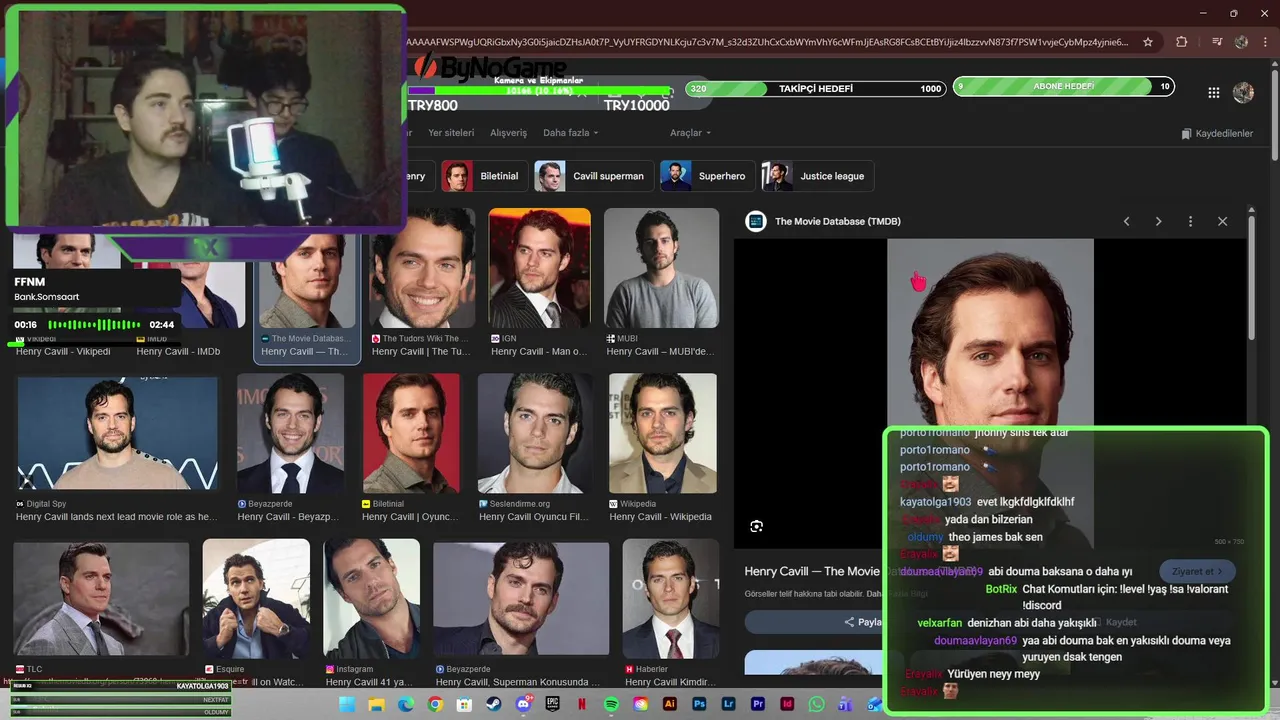Image resolution: width=1280 pixels, height=720 pixels.
Task: Open WhatsApp from taskbar
Action: click(816, 705)
